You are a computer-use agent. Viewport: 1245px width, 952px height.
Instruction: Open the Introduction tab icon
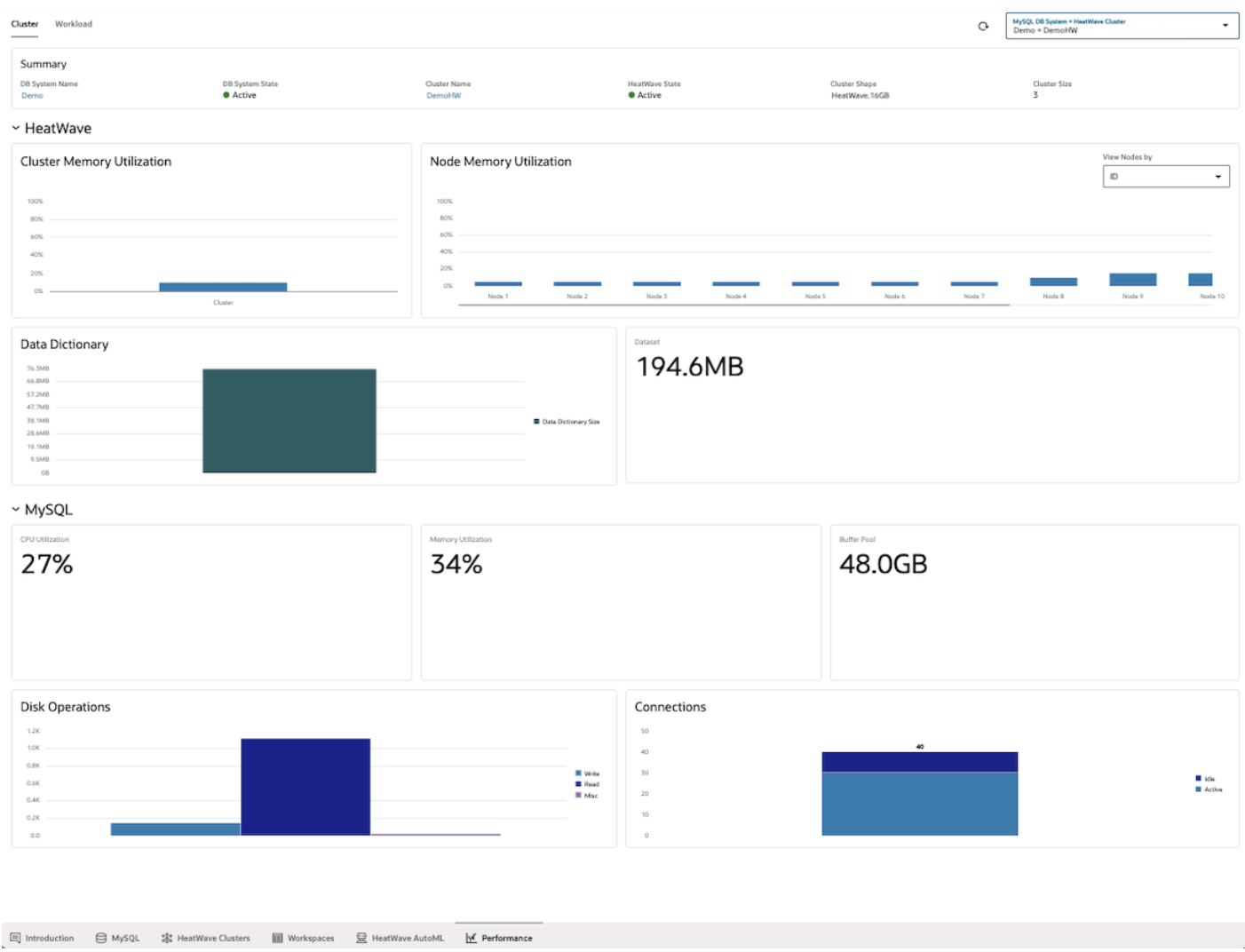tap(15, 938)
